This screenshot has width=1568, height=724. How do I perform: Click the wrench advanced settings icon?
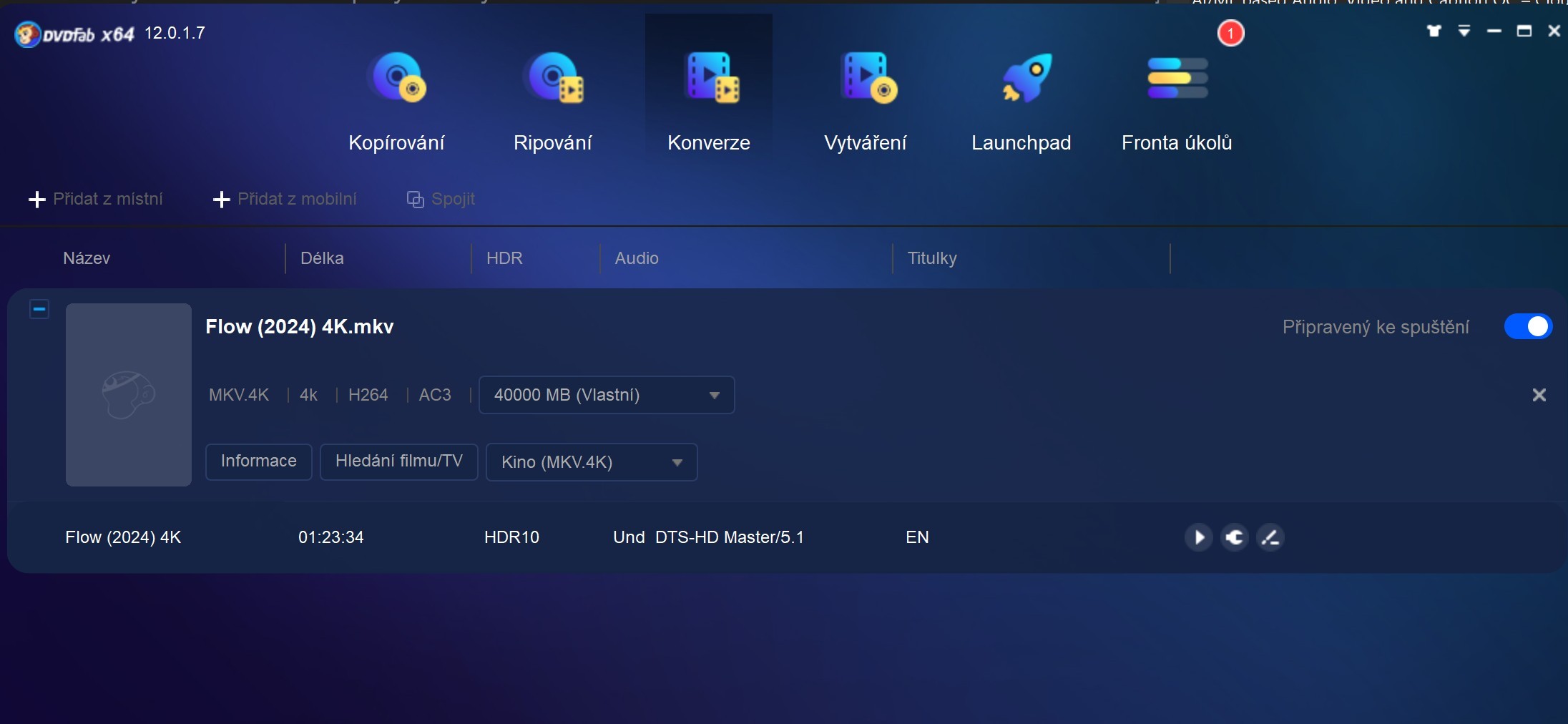pos(1234,537)
